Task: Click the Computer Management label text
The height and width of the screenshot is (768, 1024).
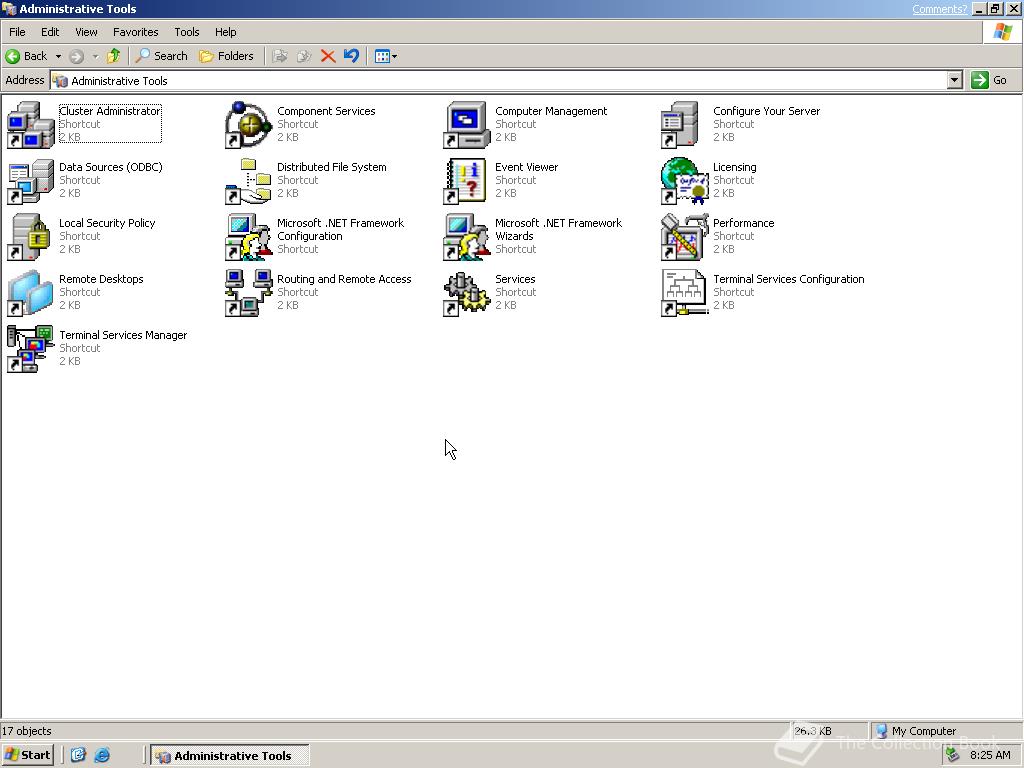Action: pos(551,111)
